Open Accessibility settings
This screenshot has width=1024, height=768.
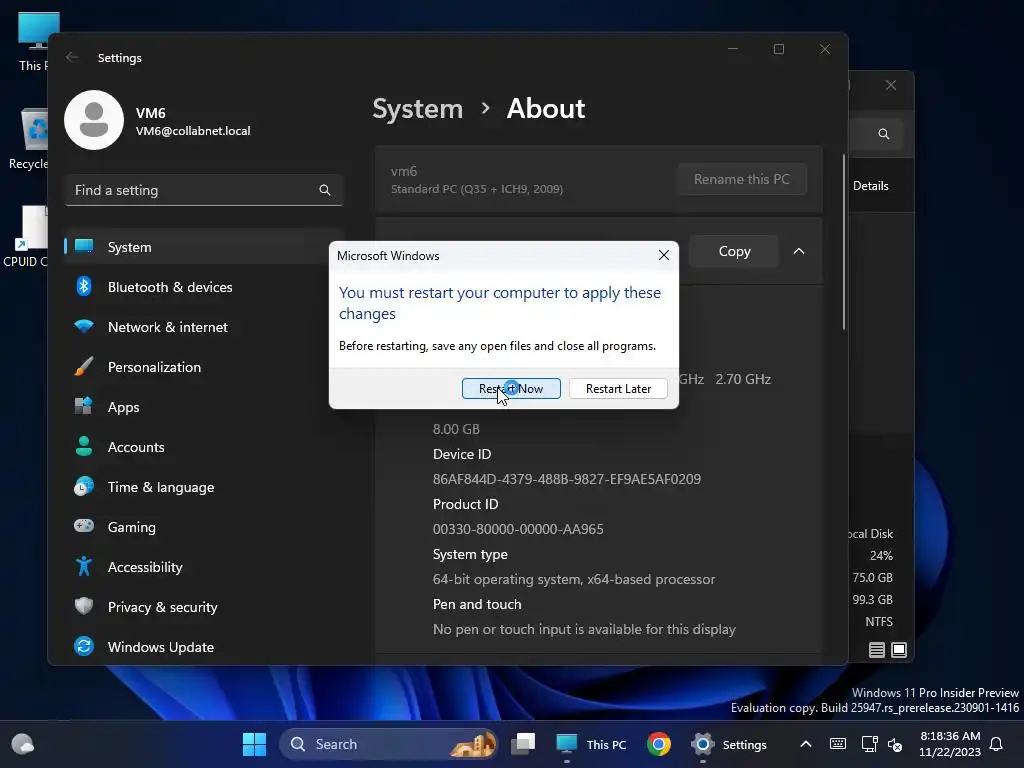[x=204, y=567]
